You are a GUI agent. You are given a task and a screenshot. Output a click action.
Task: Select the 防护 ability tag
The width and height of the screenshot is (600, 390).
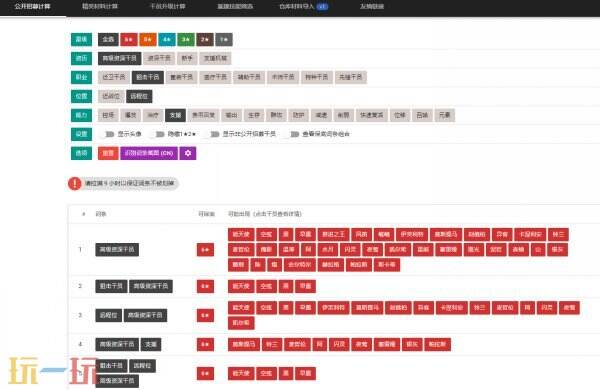pos(299,115)
